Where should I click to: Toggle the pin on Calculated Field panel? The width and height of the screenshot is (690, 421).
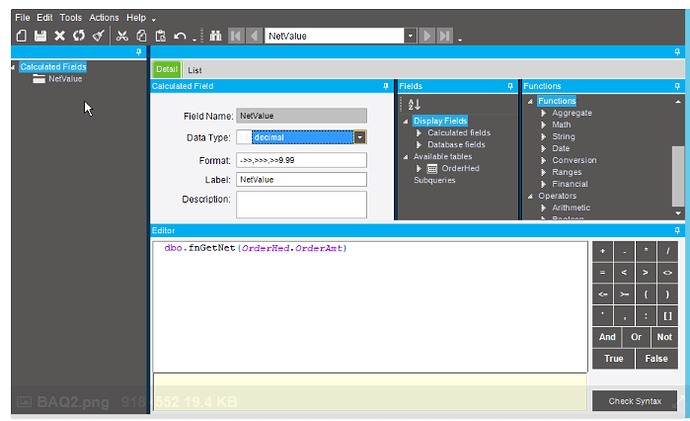pyautogui.click(x=386, y=86)
